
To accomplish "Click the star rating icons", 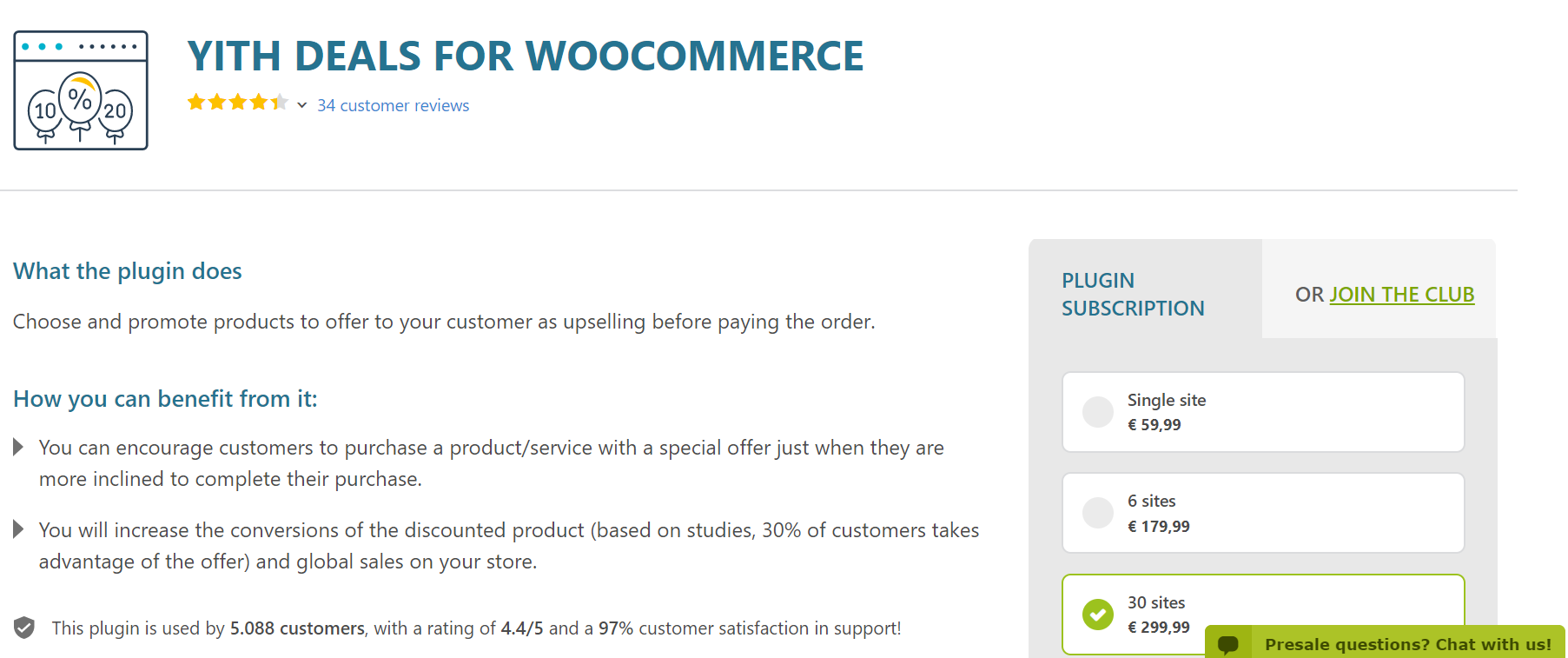I will [x=237, y=103].
